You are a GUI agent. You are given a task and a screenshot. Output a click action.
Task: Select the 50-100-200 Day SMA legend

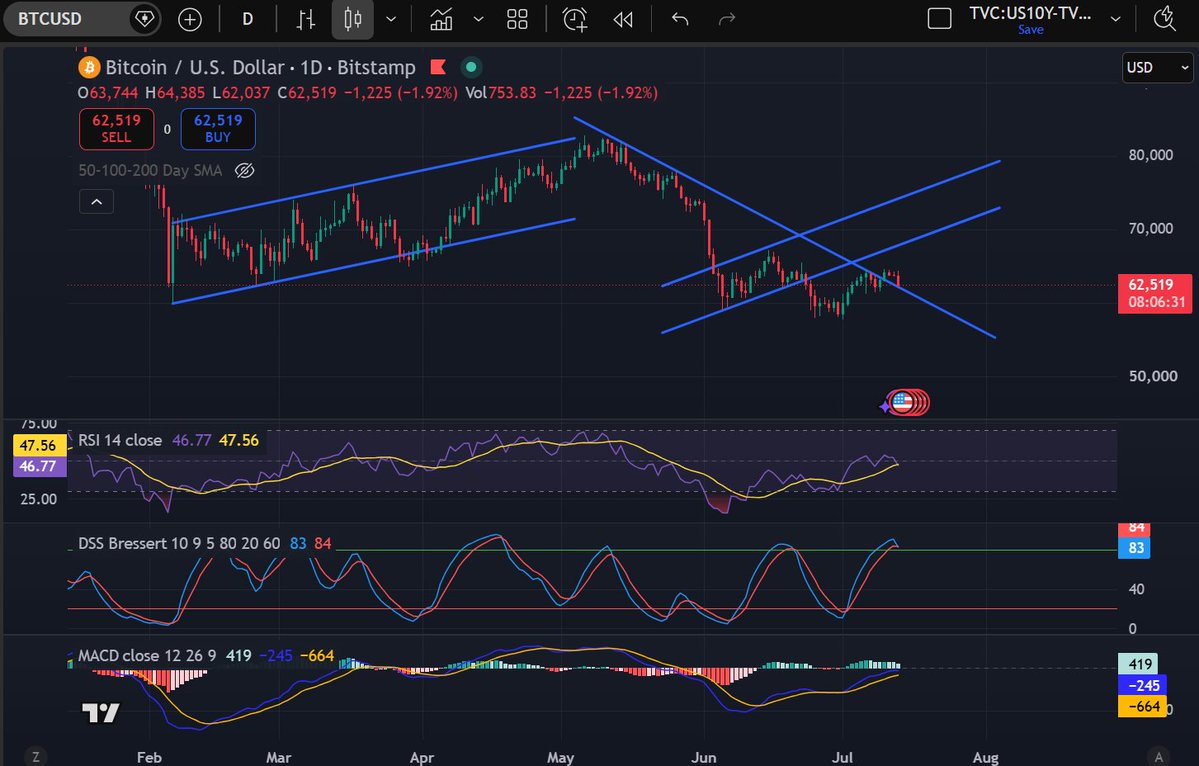[151, 170]
